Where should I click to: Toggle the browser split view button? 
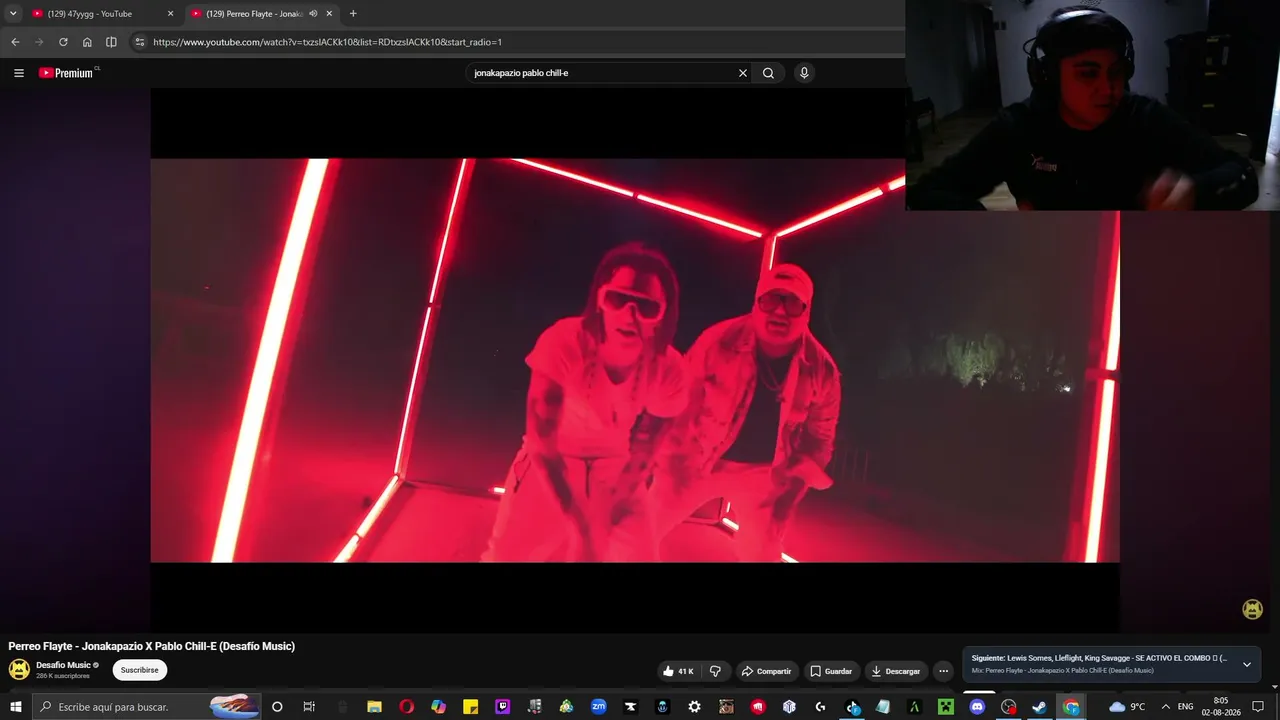(x=111, y=42)
